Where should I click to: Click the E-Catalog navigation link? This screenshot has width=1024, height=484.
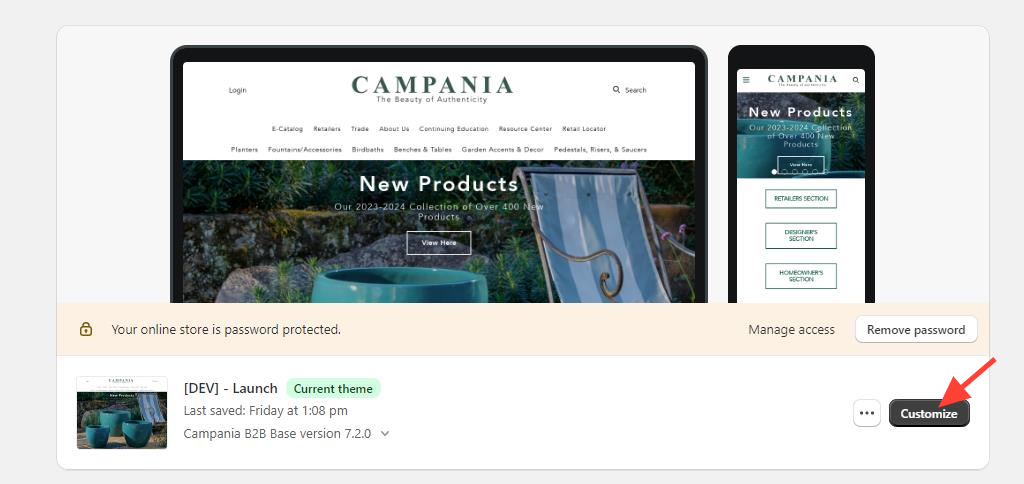(287, 129)
